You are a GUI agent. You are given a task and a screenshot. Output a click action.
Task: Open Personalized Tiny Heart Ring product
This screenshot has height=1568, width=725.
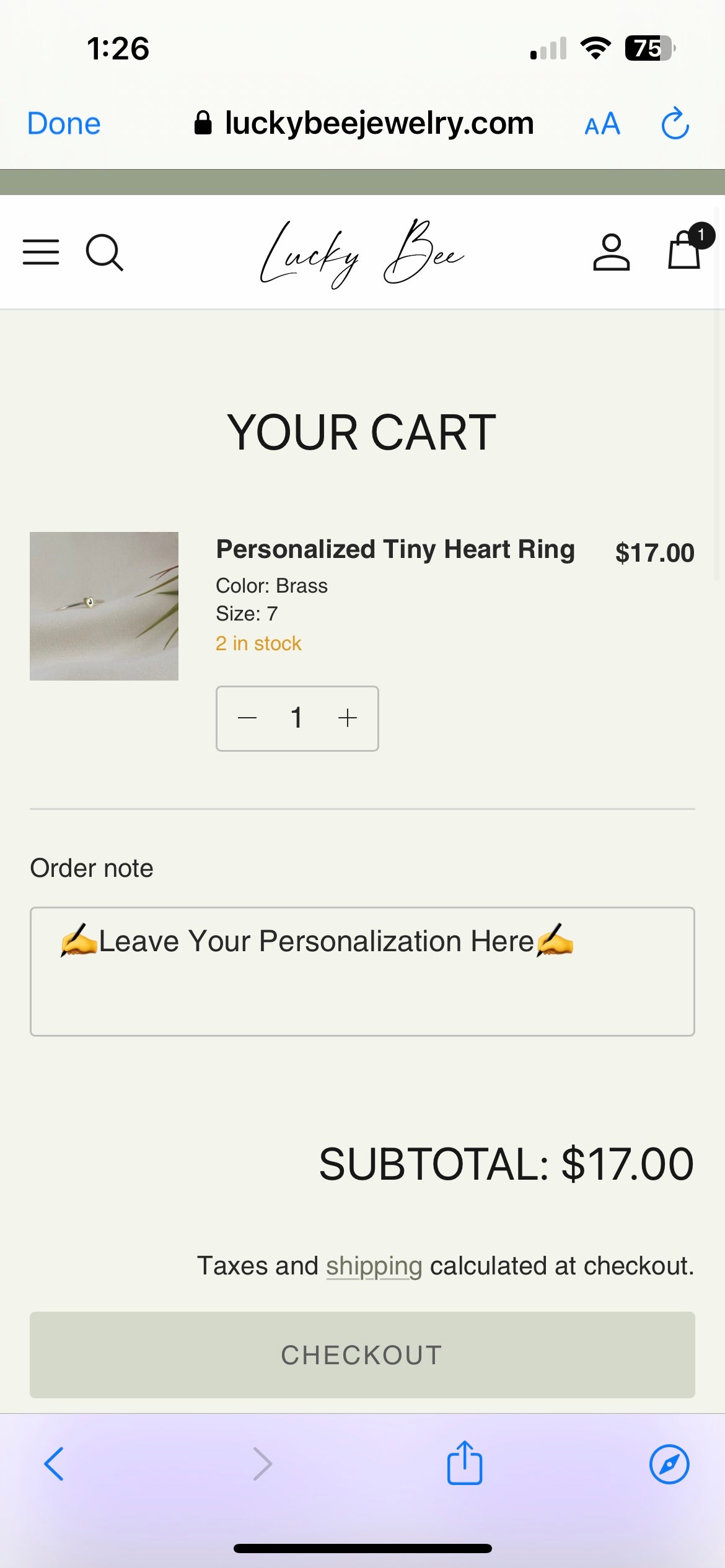click(x=395, y=549)
